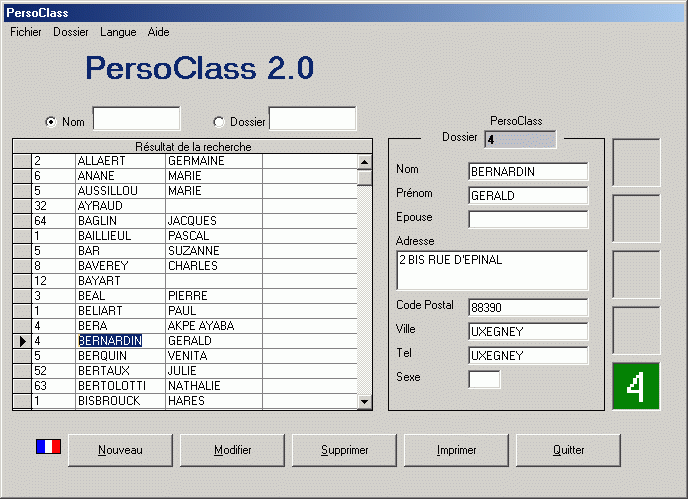Open the Langue menu
Screen dimensions: 688x499
pyautogui.click(x=118, y=32)
